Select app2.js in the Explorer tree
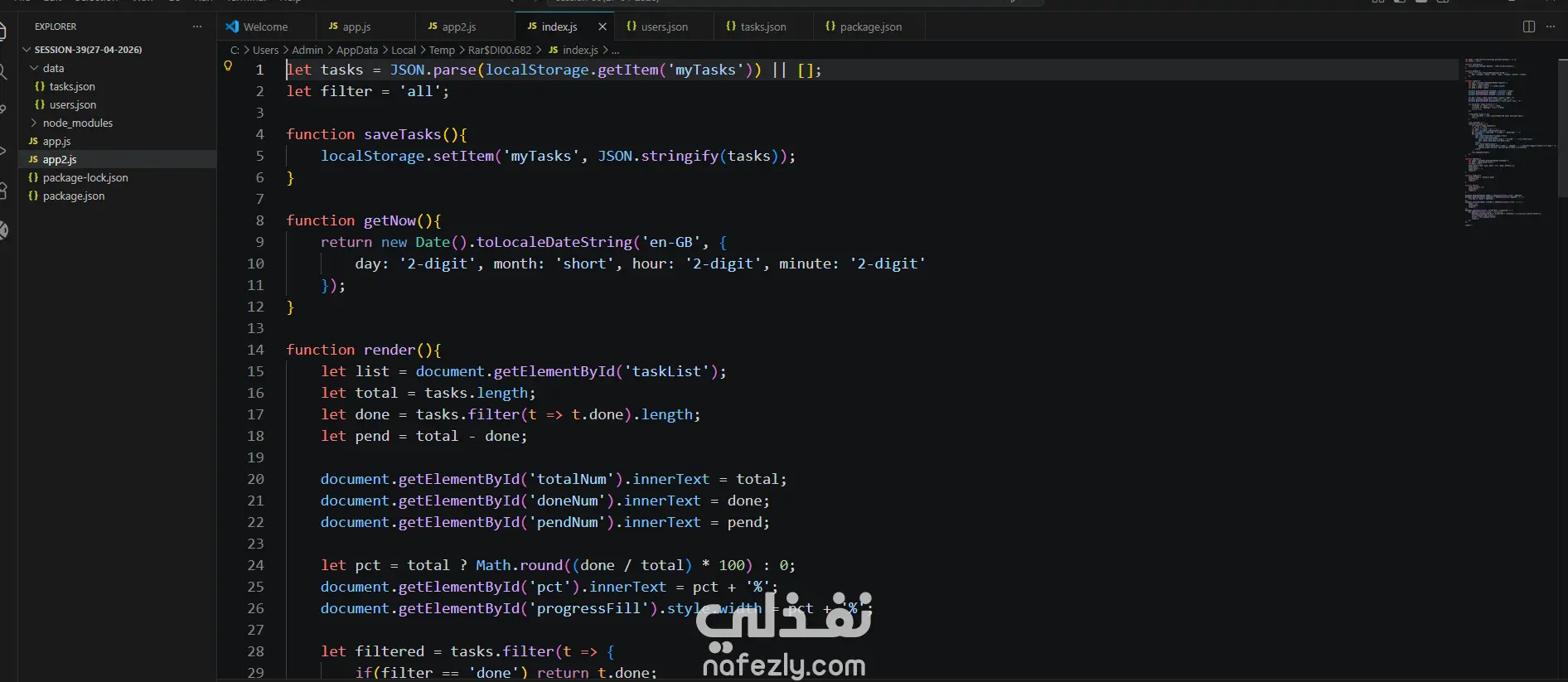 point(60,159)
